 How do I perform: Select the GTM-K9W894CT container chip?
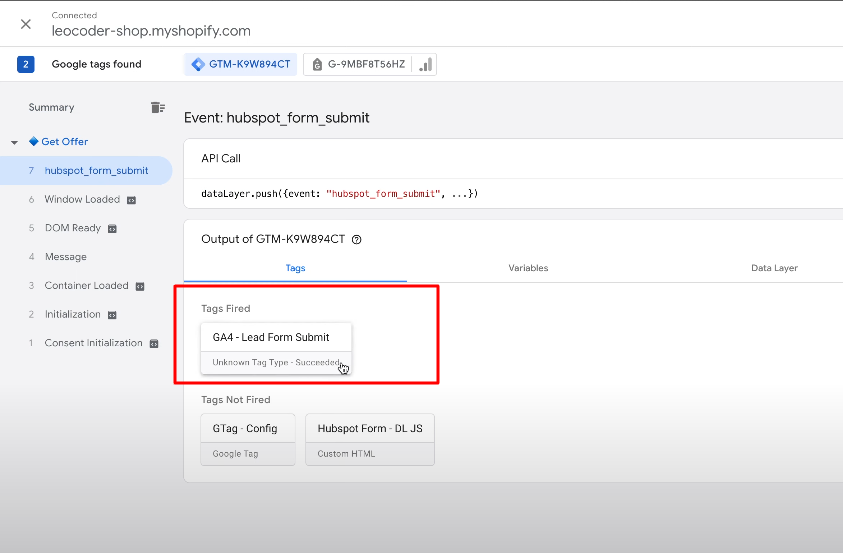click(x=240, y=64)
